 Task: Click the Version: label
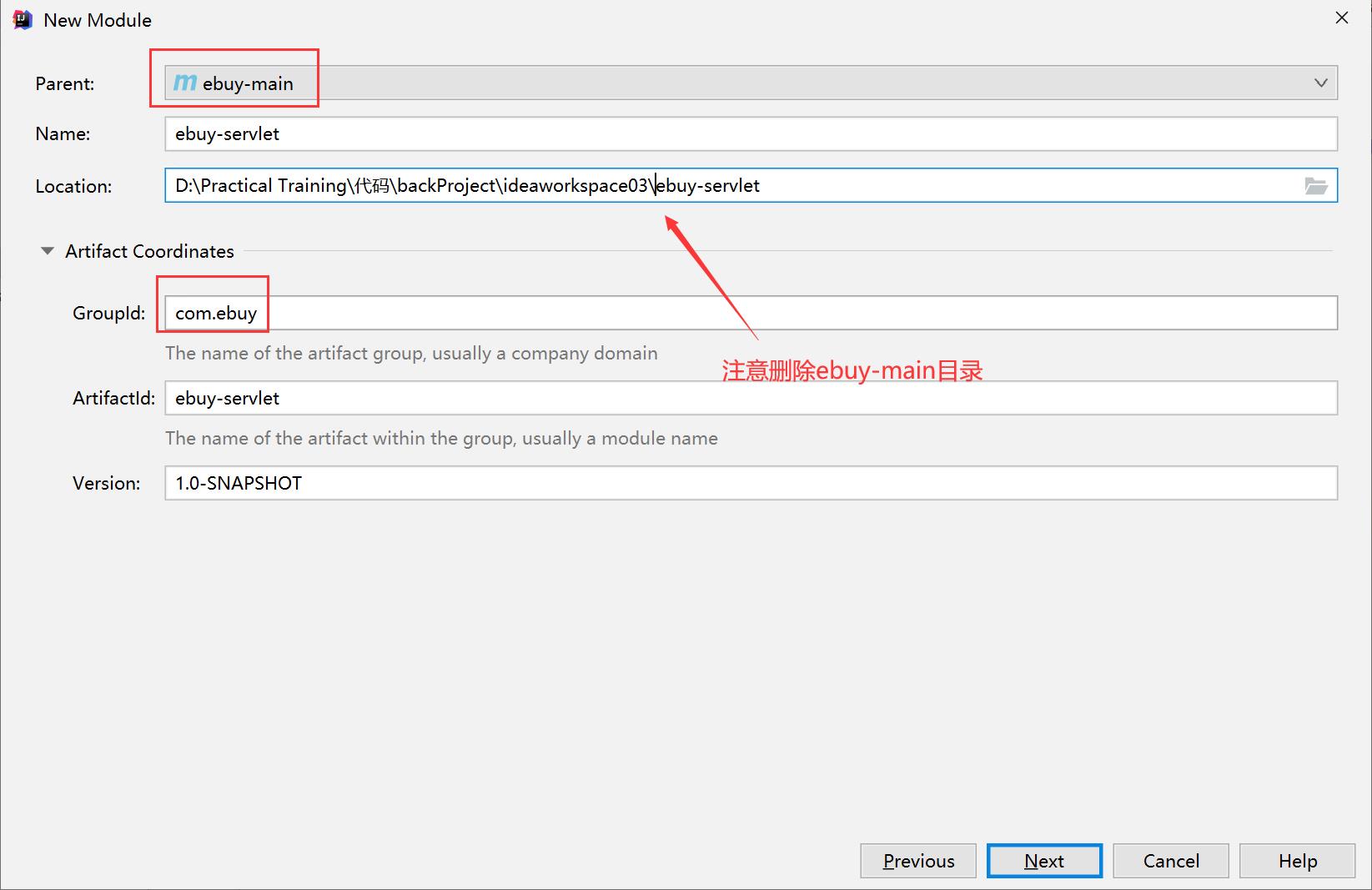click(x=106, y=484)
